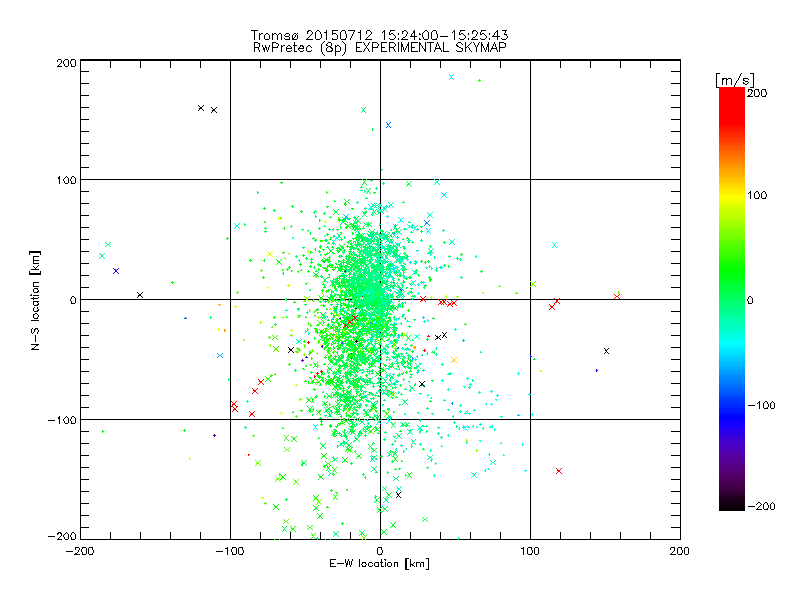Image resolution: width=800 pixels, height=600 pixels.
Task: Click the colorbar label "100" beside yellow
Action: [x=757, y=195]
